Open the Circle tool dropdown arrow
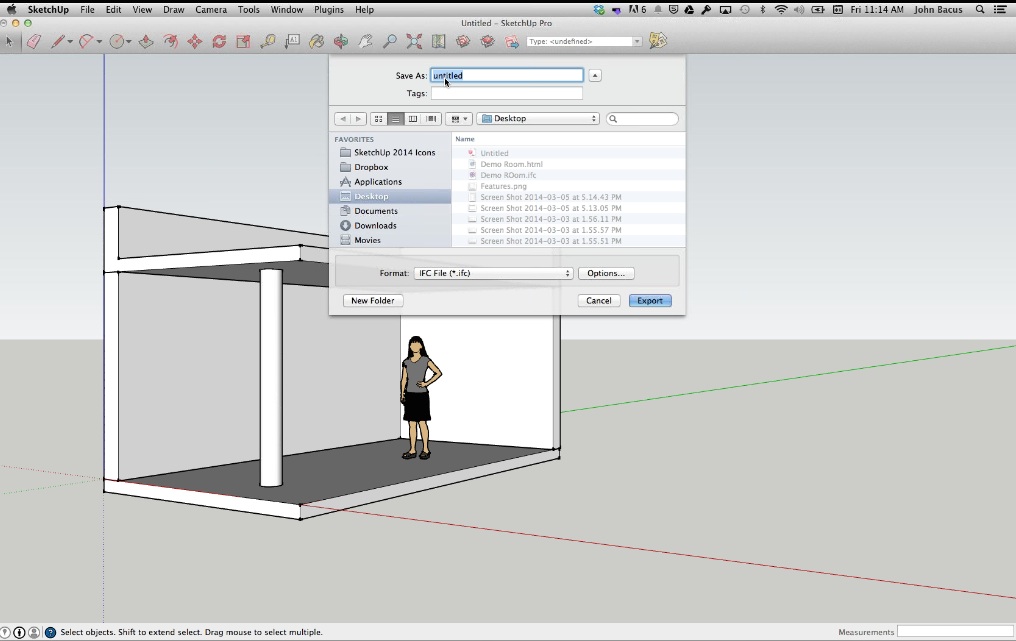 (129, 42)
